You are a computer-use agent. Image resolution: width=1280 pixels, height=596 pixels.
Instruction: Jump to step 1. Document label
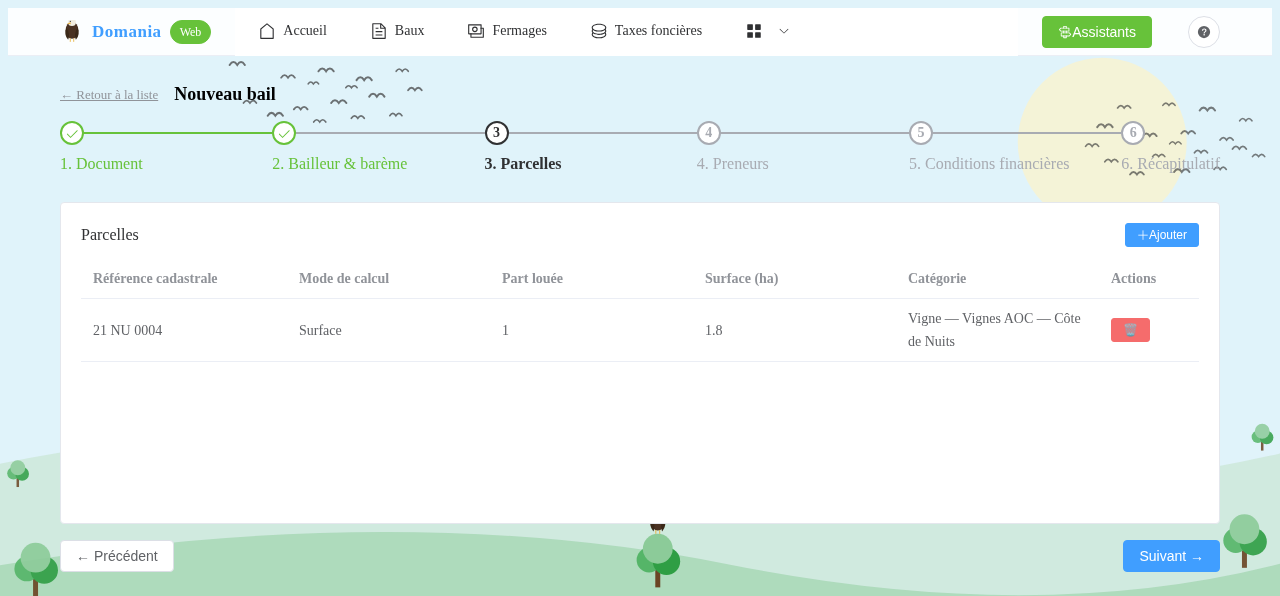(101, 164)
